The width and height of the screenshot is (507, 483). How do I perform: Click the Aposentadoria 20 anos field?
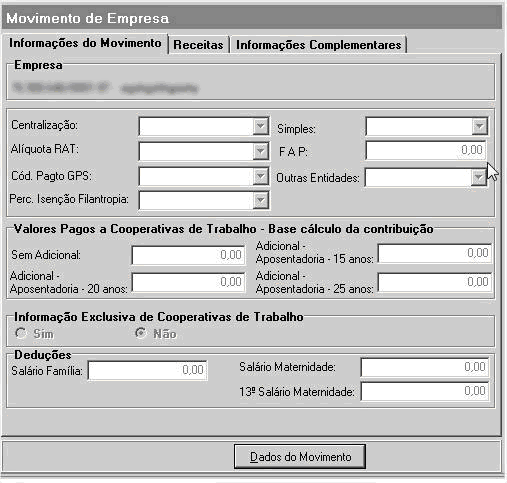[188, 282]
